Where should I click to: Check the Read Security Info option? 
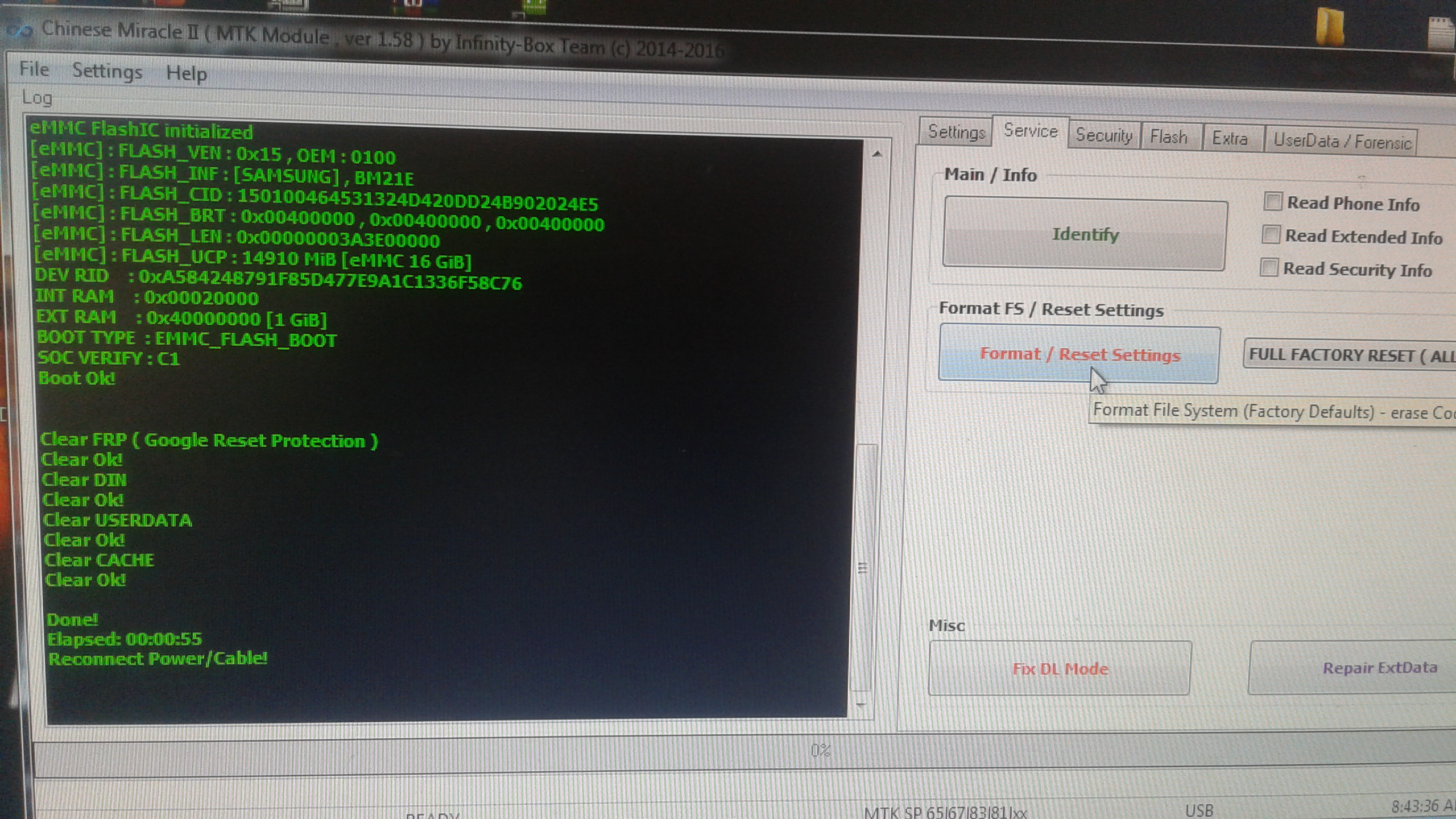[1269, 267]
